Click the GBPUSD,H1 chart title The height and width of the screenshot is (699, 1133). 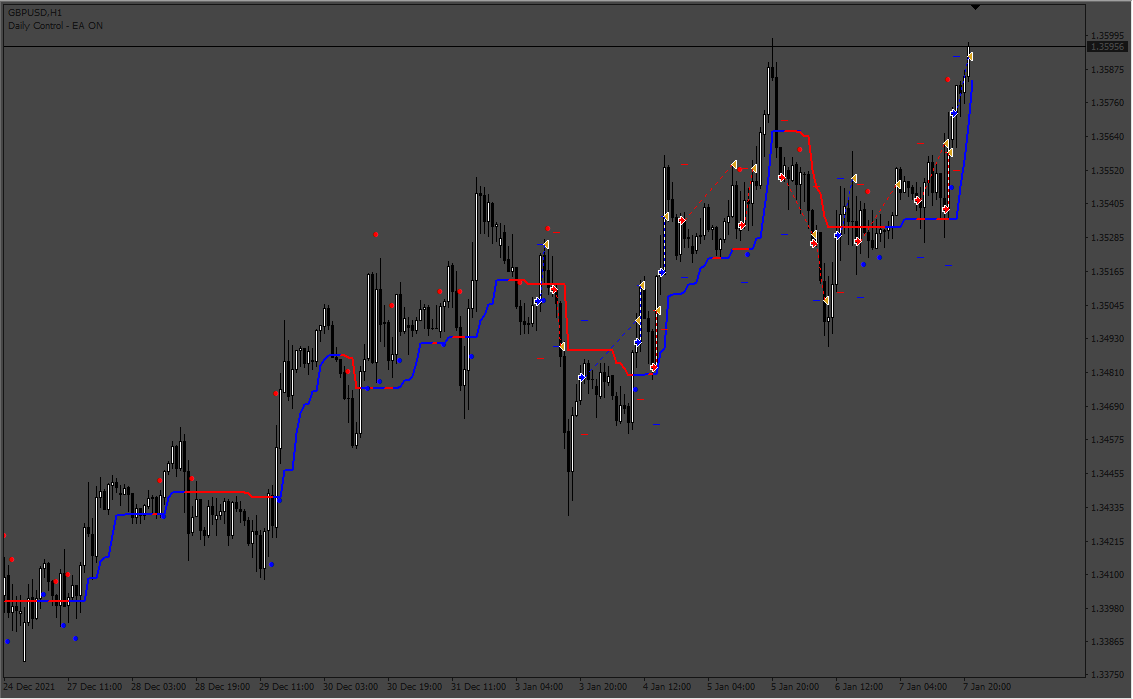(35, 13)
